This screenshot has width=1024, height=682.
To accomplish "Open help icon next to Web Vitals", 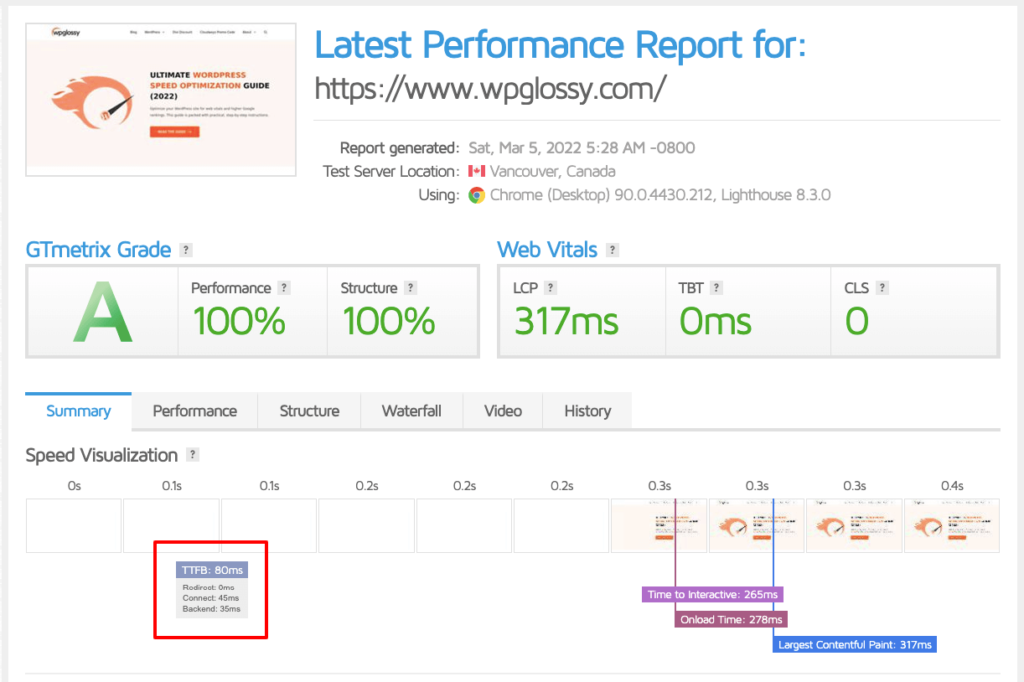I will 612,250.
